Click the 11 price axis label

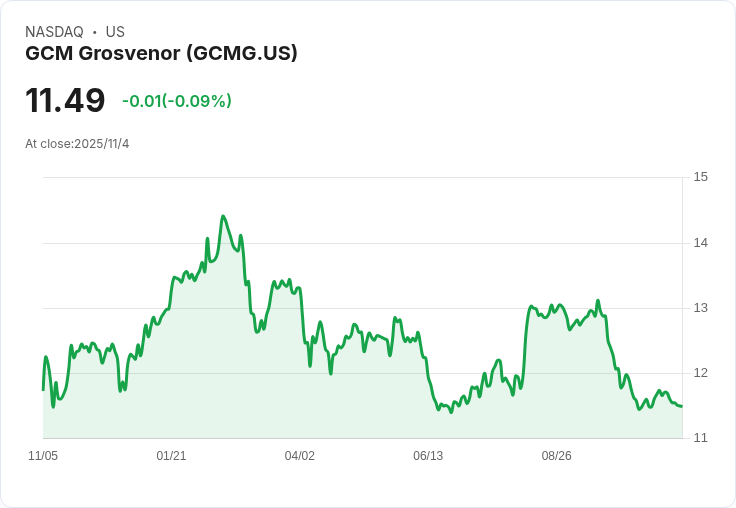pyautogui.click(x=700, y=438)
